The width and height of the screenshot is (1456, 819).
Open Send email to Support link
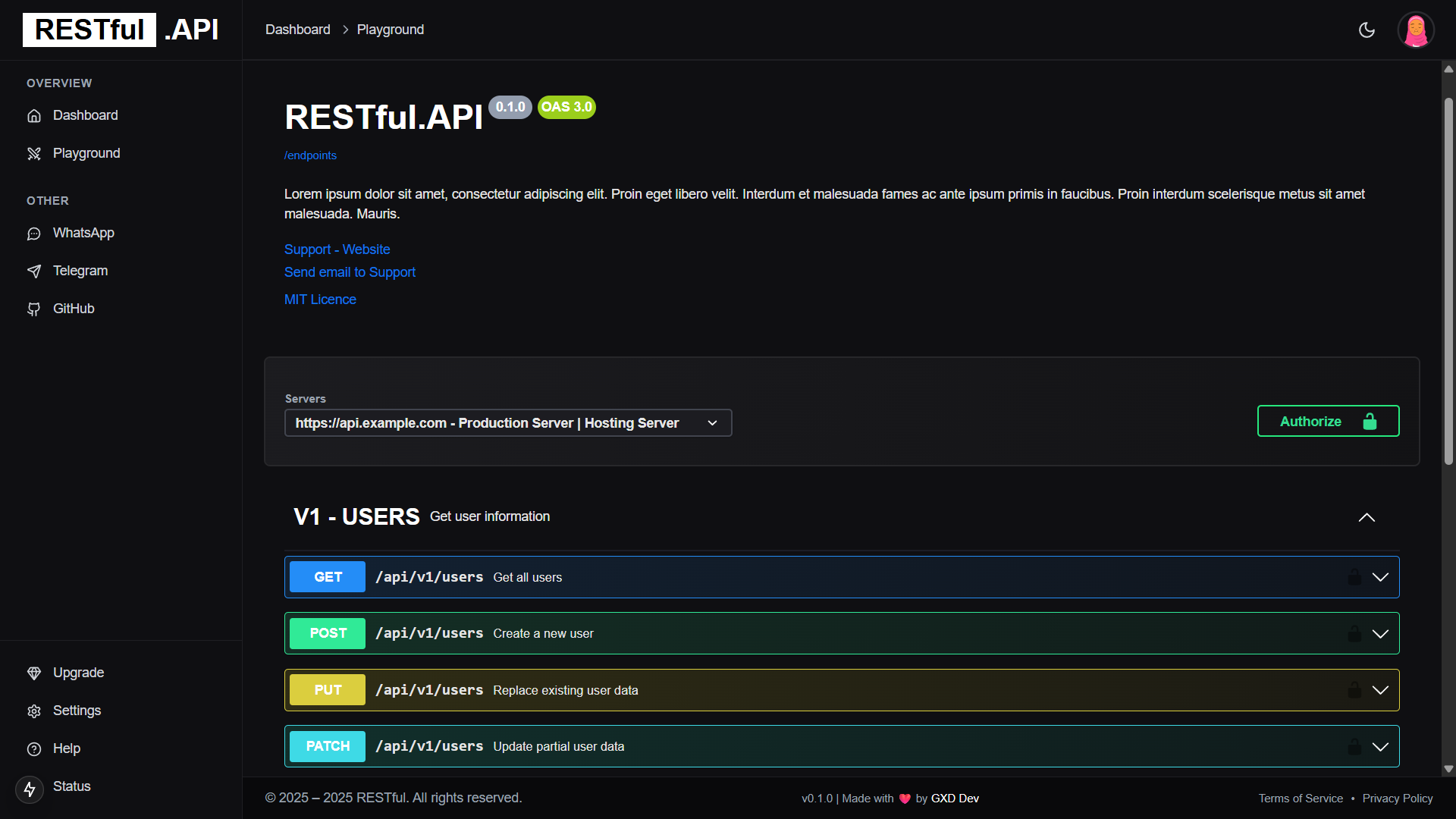[x=350, y=272]
